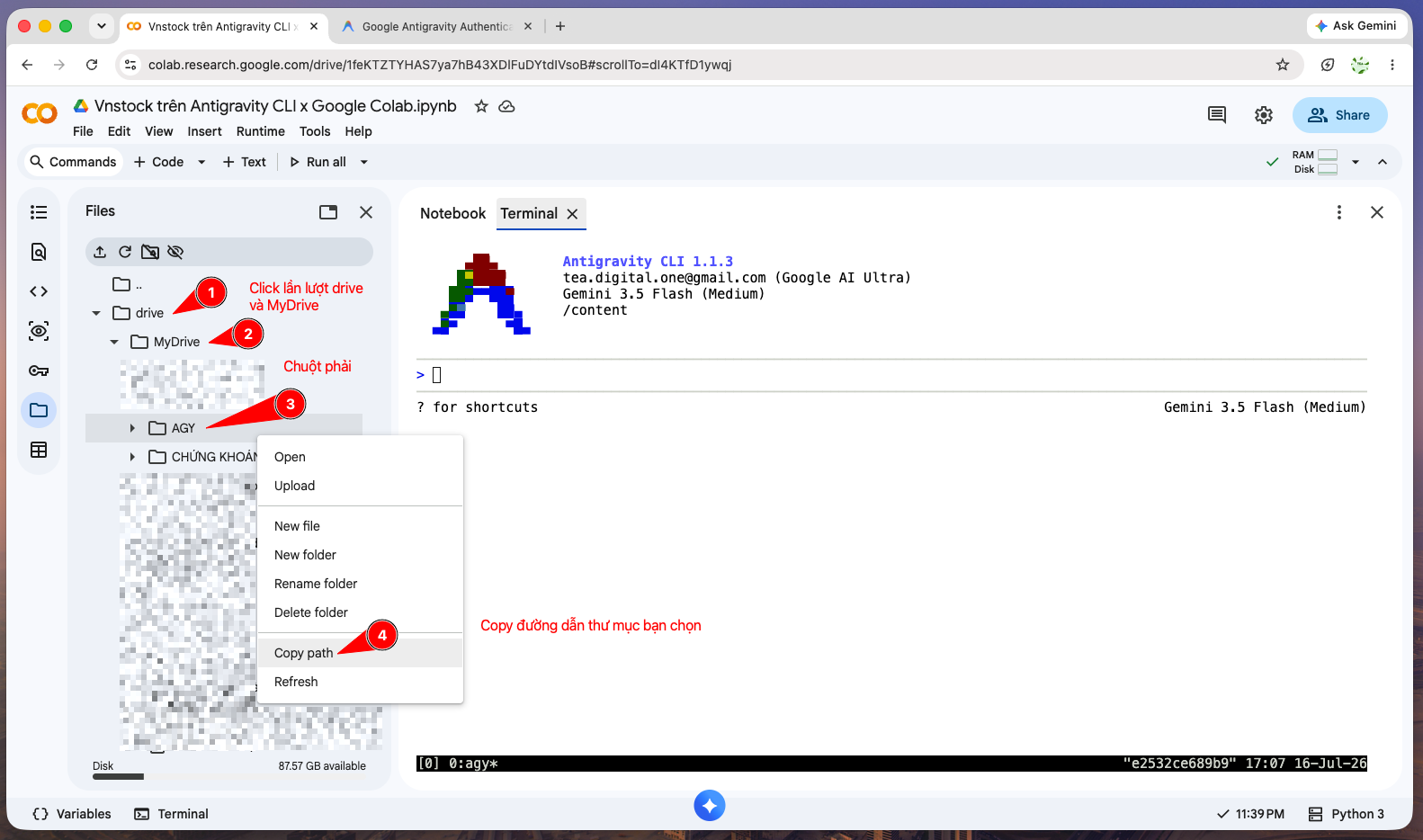Open the Run all dropdown arrow
The height and width of the screenshot is (840, 1423).
364,162
